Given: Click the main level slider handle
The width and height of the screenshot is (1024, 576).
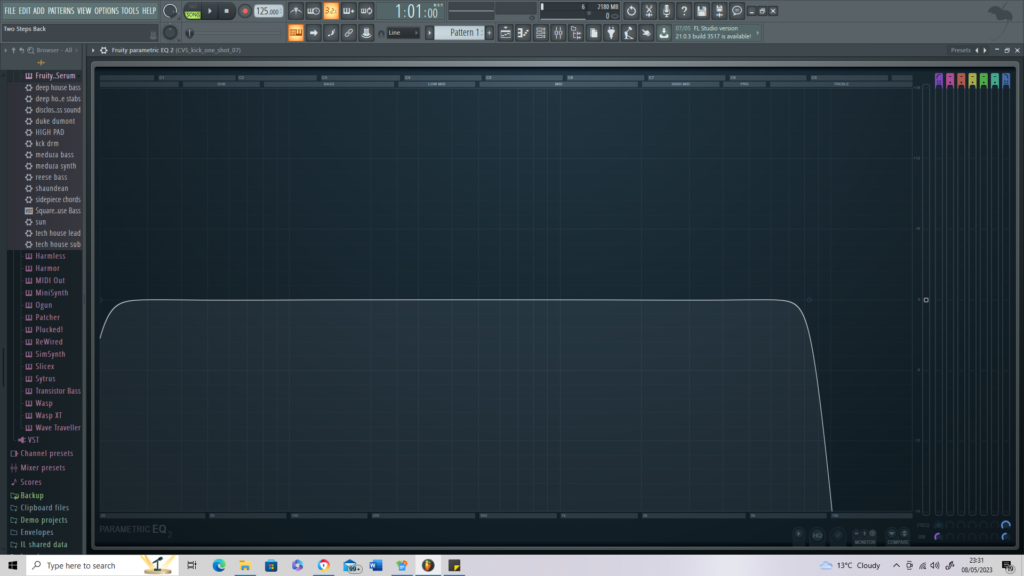Looking at the screenshot, I should [926, 300].
